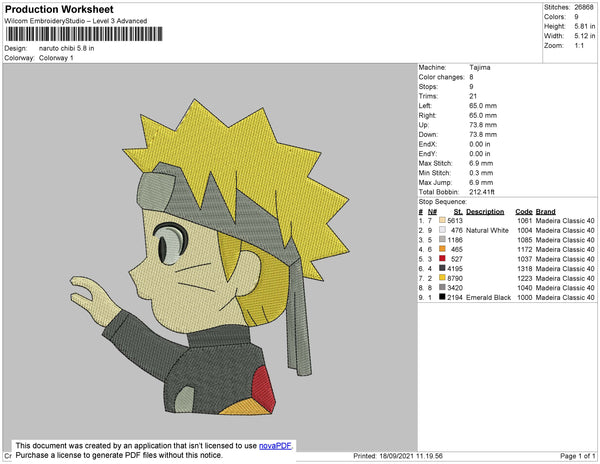Click the red thread swatch code 1037
Screen dimensions: 600x464
(x=442, y=259)
